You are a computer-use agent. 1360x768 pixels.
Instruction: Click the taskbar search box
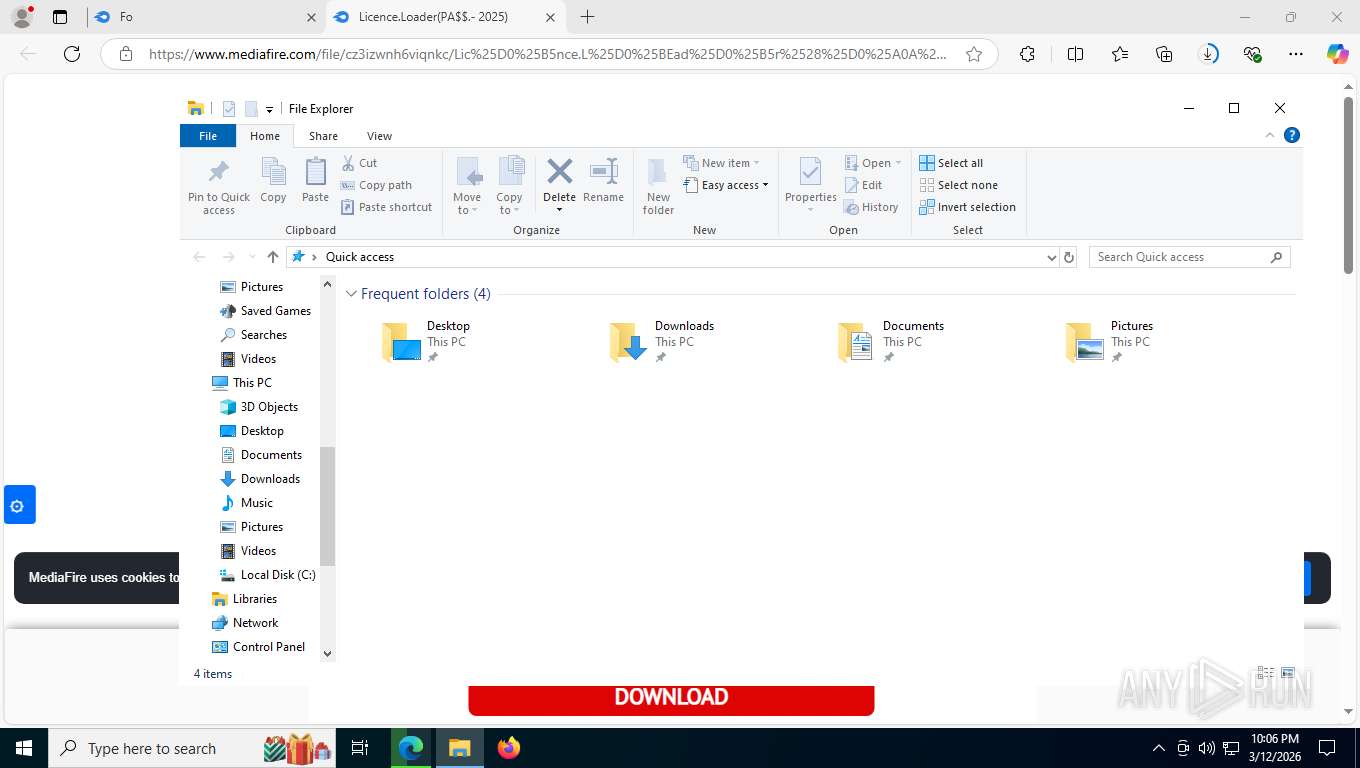click(193, 748)
